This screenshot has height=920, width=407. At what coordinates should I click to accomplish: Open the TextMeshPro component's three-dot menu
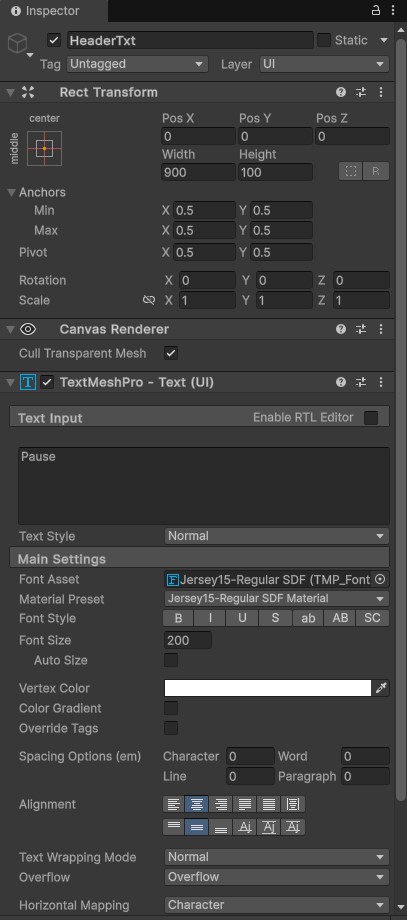coord(381,383)
